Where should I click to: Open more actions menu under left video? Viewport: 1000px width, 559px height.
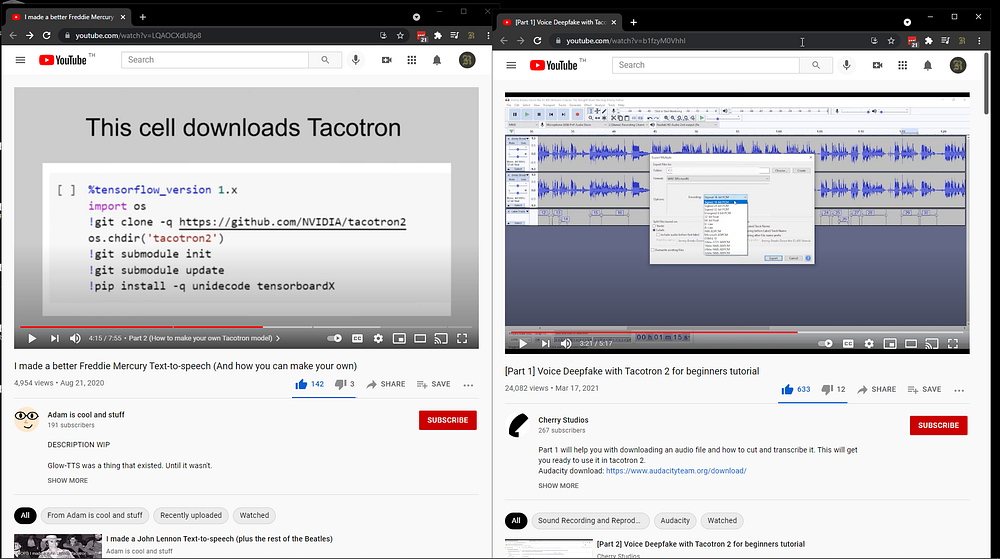click(468, 385)
